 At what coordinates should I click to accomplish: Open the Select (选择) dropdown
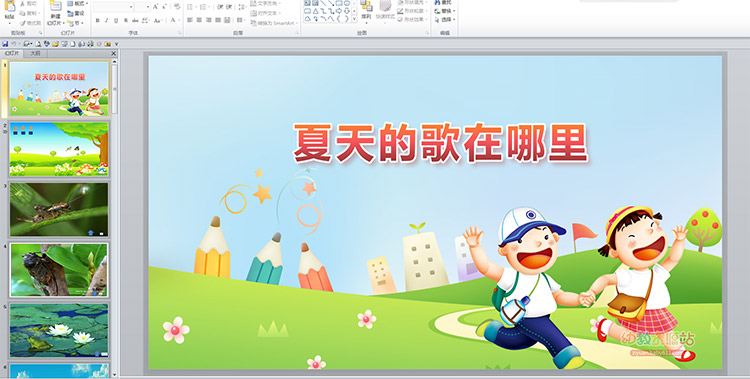tap(445, 20)
